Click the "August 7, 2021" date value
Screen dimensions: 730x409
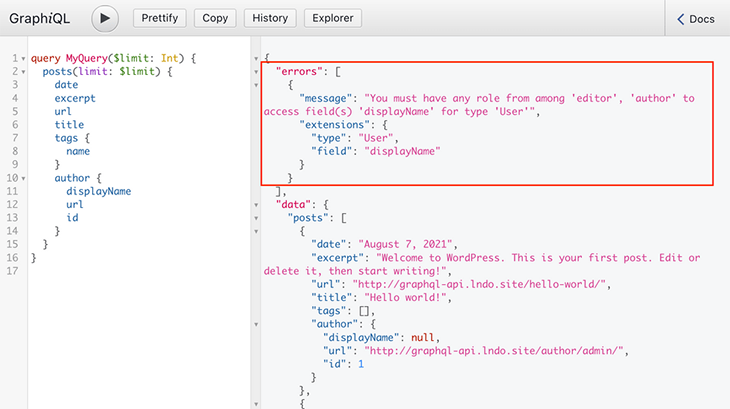coord(405,244)
